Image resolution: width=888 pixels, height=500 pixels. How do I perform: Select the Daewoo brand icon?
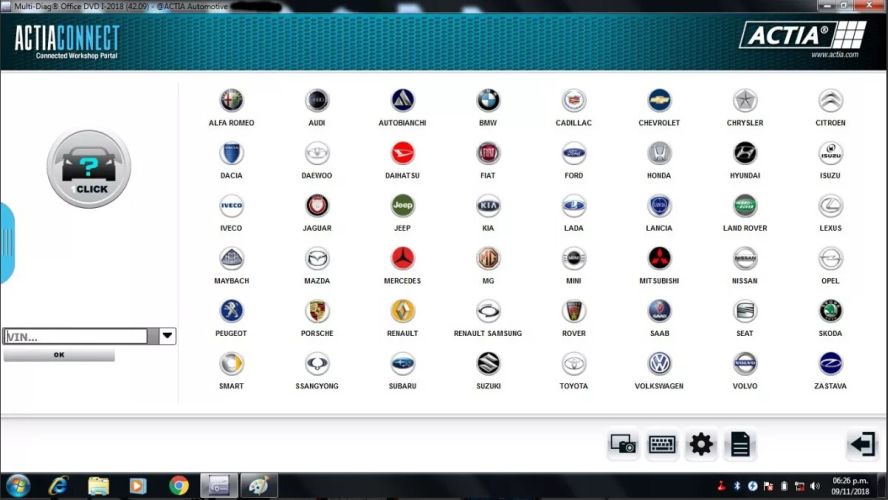click(317, 153)
